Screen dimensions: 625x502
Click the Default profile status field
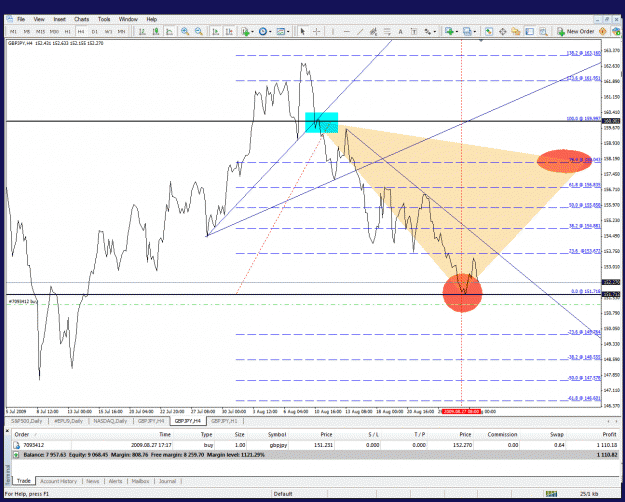coord(283,494)
